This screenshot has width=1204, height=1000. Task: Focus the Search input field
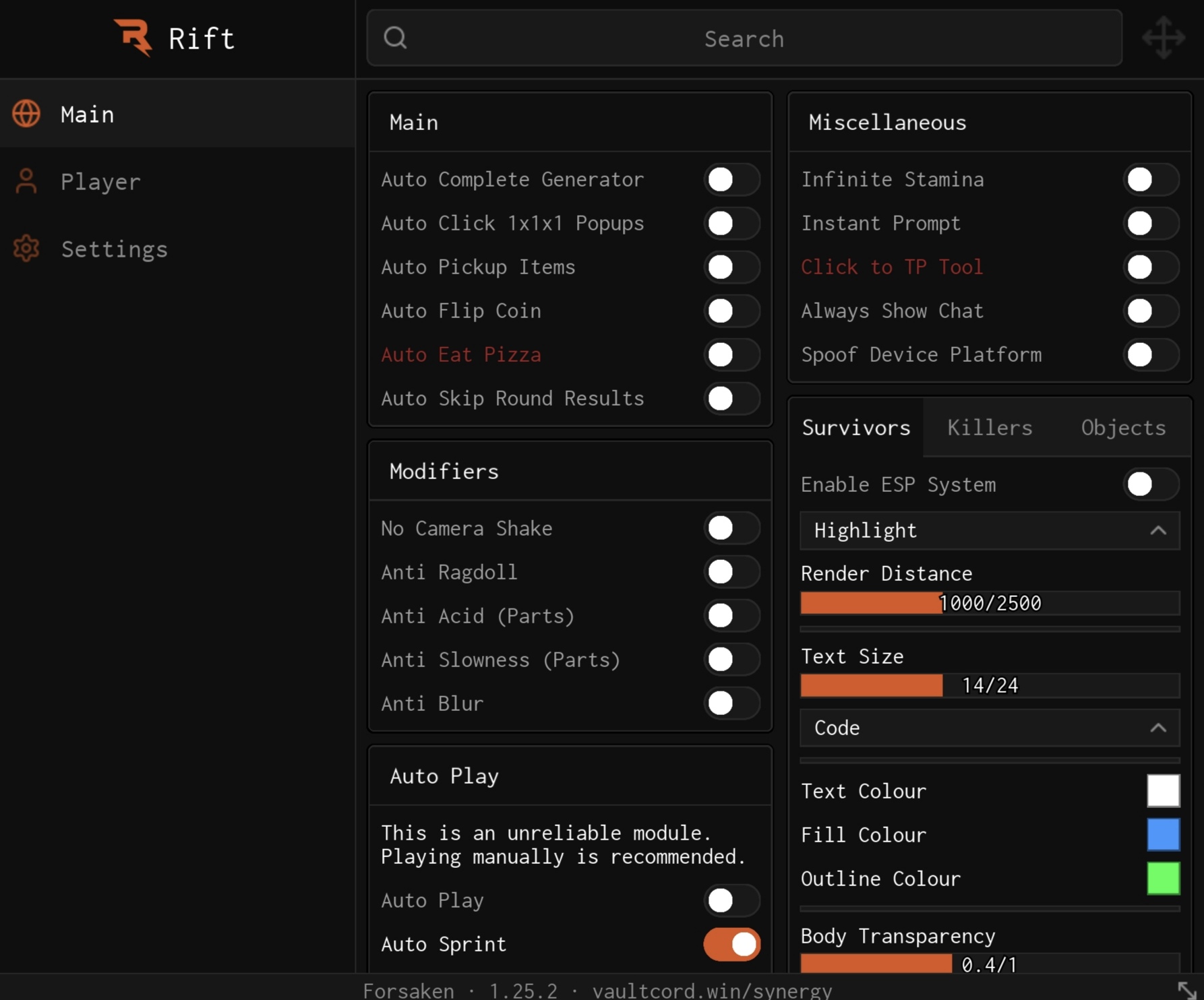[744, 38]
